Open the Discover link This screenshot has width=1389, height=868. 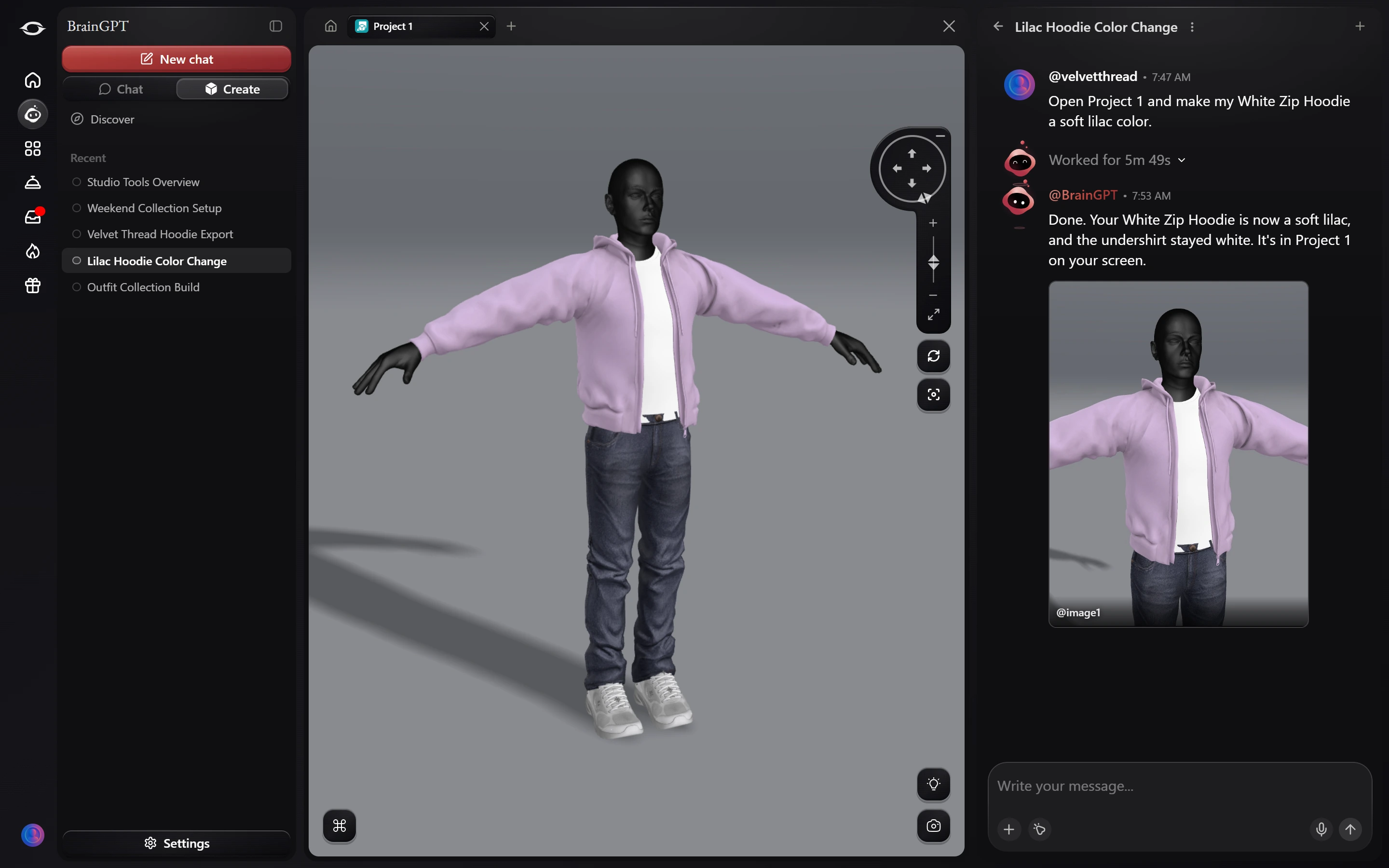pyautogui.click(x=103, y=120)
